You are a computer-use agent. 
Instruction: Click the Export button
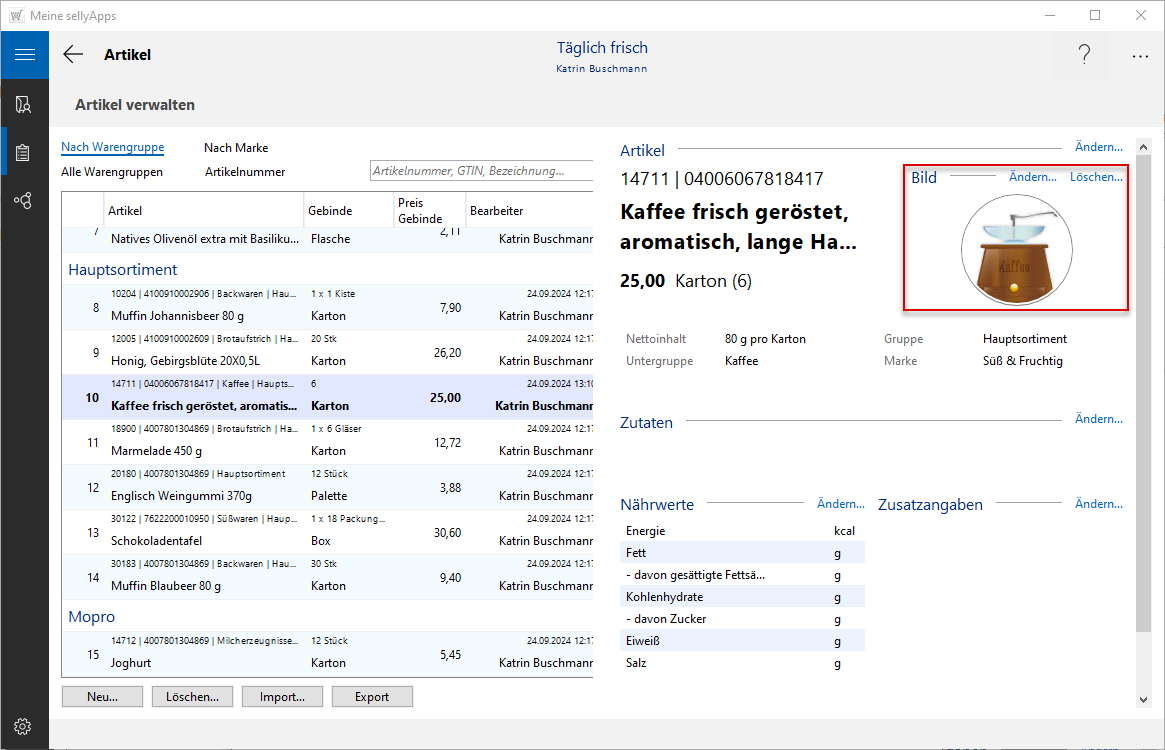point(372,697)
